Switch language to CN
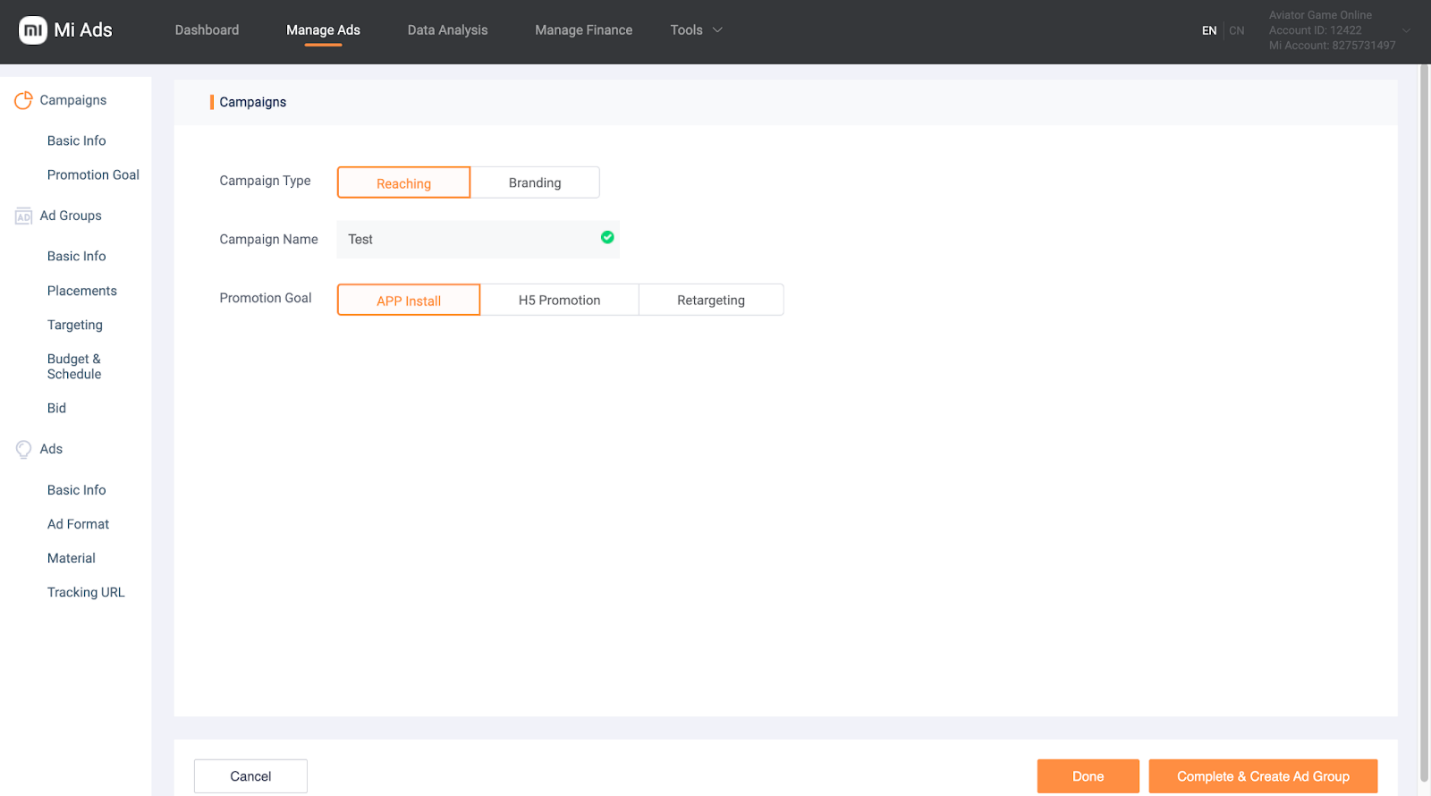The height and width of the screenshot is (796, 1431). pyautogui.click(x=1237, y=31)
